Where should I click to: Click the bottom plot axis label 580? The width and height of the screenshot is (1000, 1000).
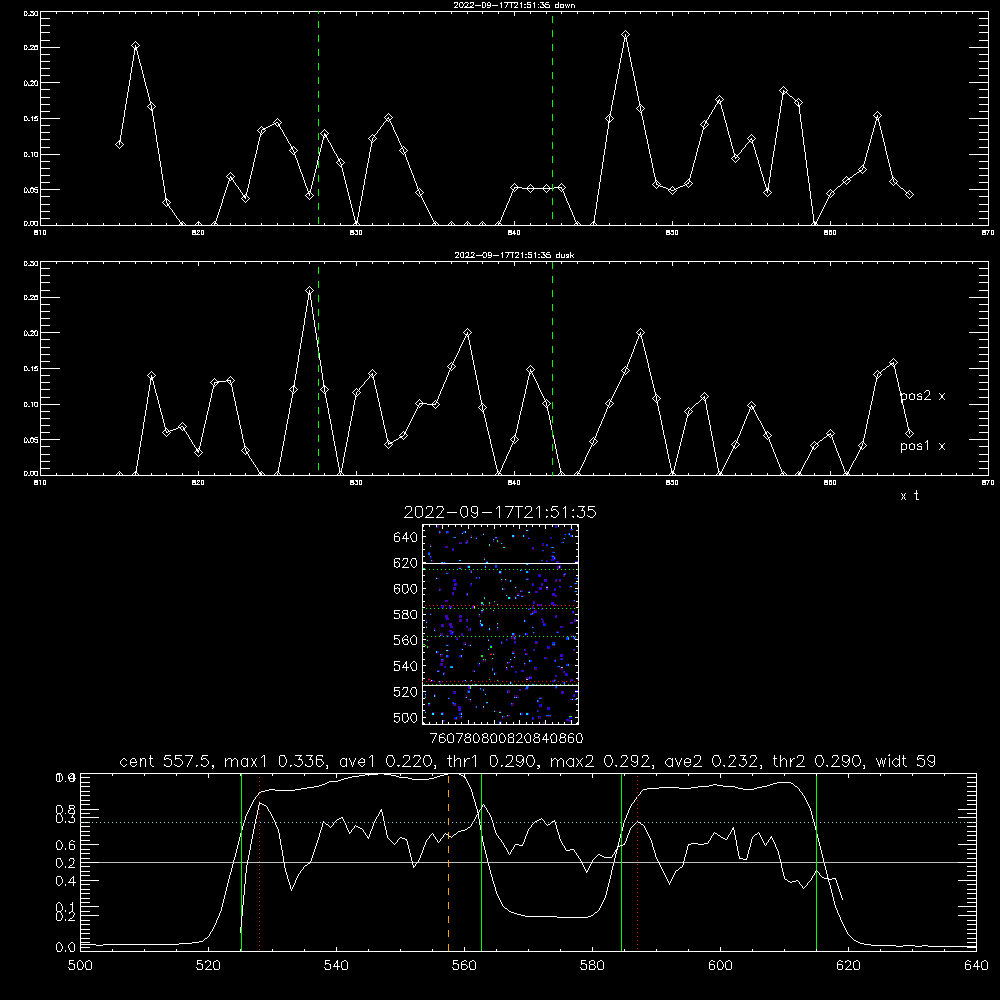coord(592,966)
